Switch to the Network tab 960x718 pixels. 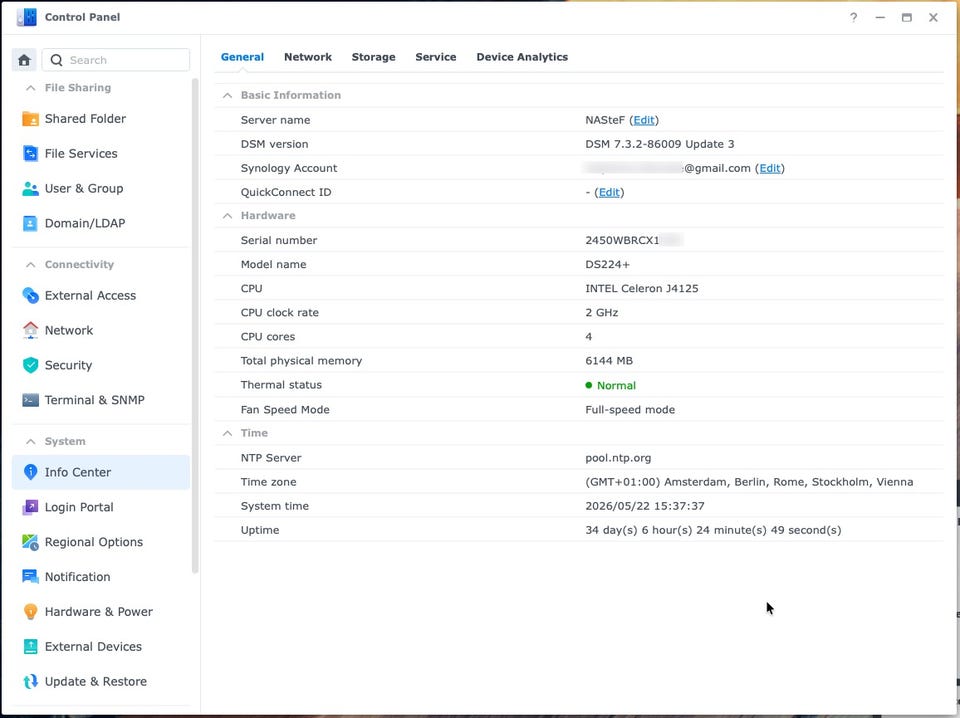[308, 57]
